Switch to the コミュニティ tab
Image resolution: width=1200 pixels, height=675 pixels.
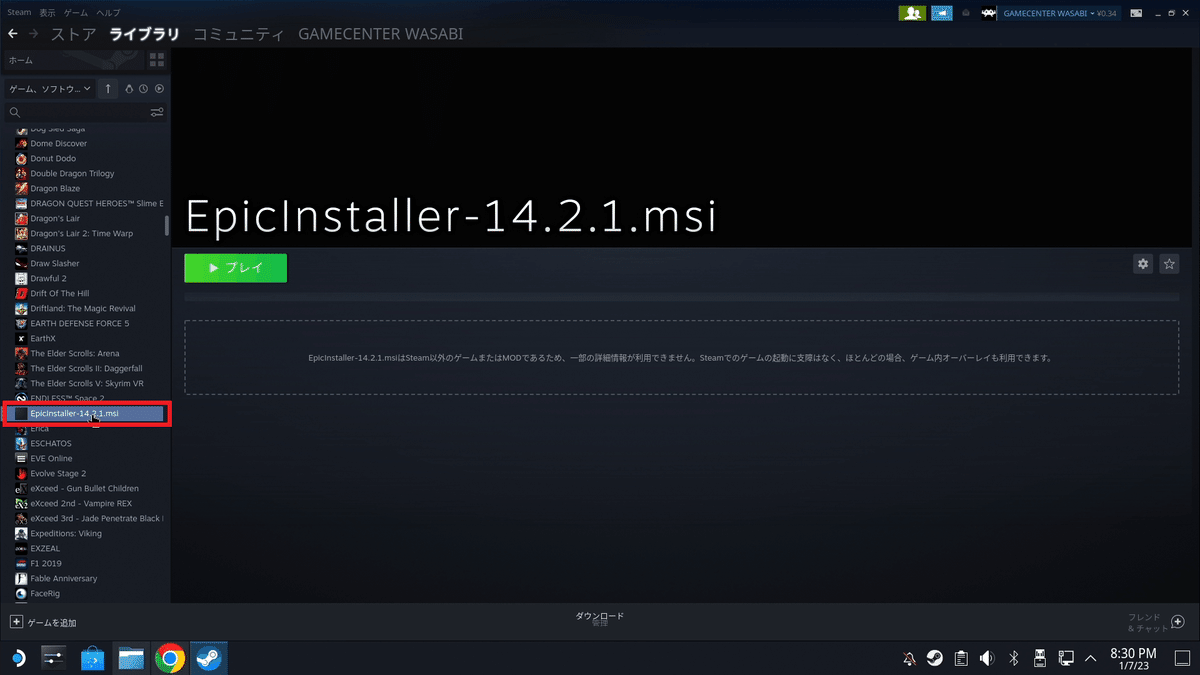coord(238,34)
